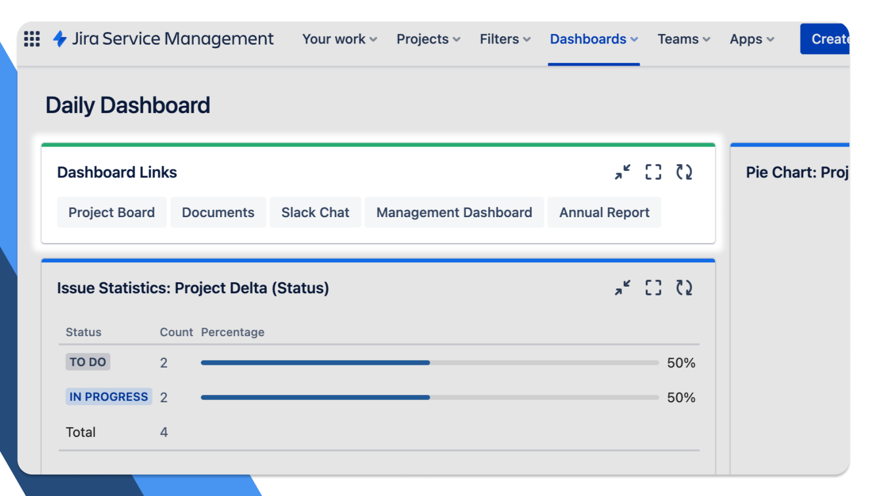
Task: Open the Dashboards menu
Action: (593, 39)
